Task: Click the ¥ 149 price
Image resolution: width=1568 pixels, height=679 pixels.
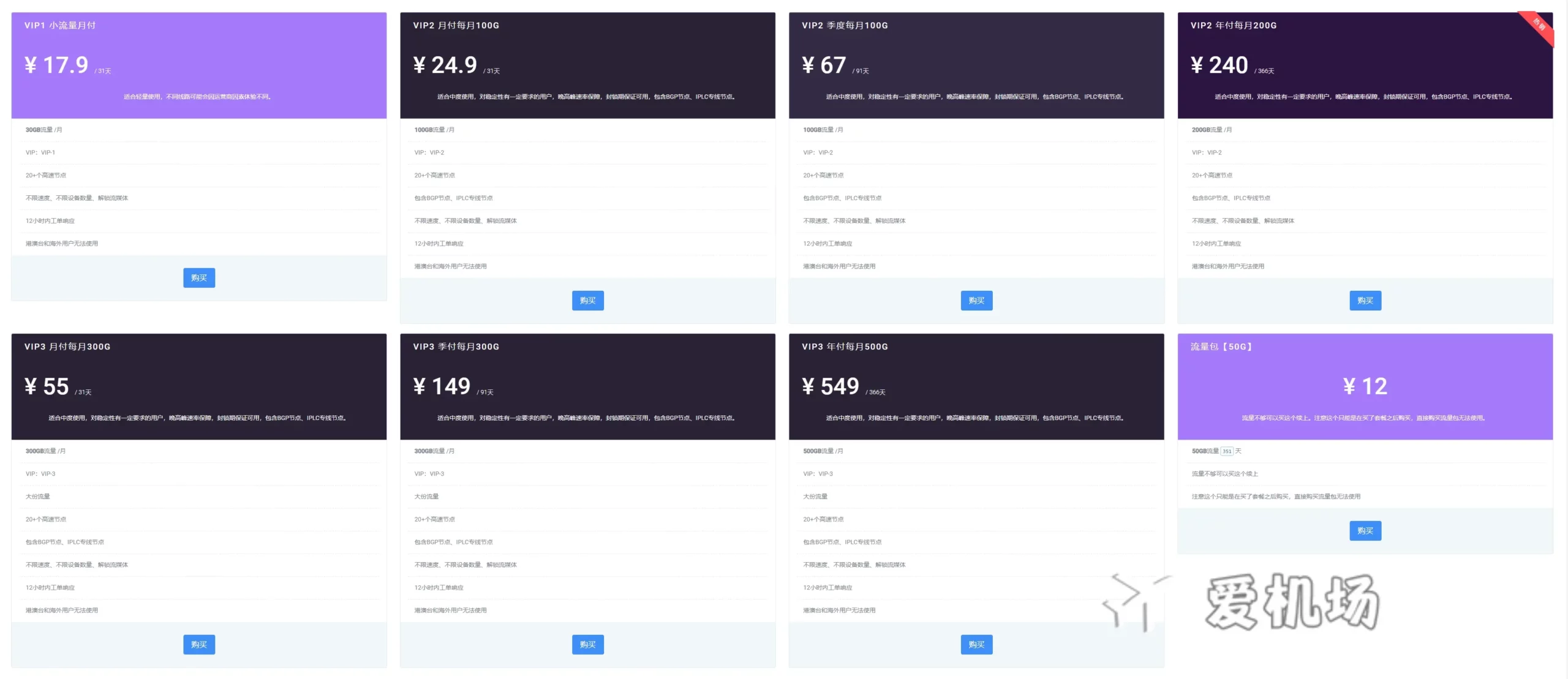Action: [442, 386]
